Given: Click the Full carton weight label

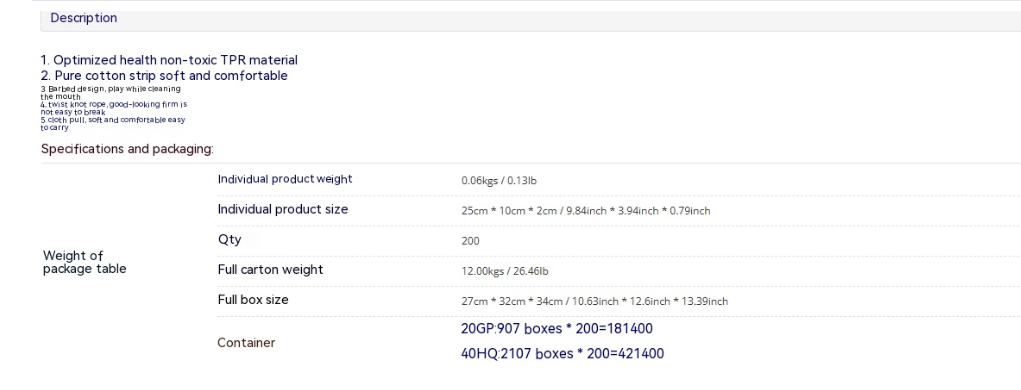Looking at the screenshot, I should click(x=270, y=270).
